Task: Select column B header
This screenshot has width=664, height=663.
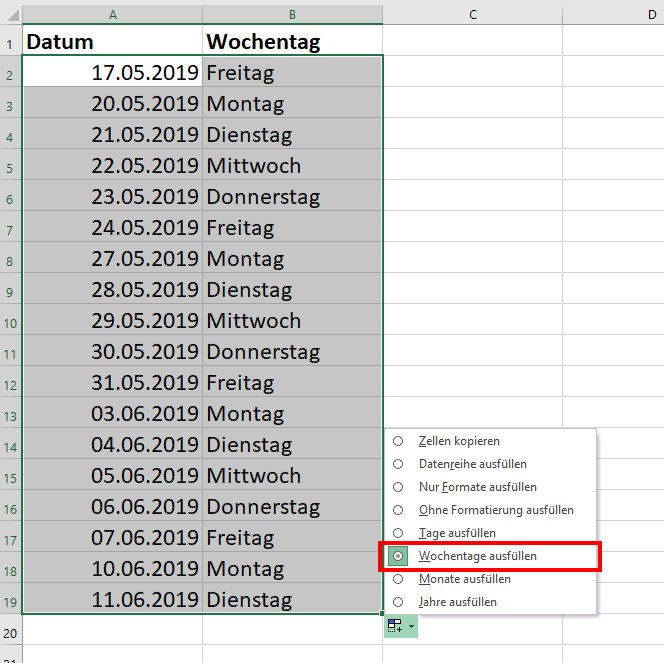Action: point(293,15)
